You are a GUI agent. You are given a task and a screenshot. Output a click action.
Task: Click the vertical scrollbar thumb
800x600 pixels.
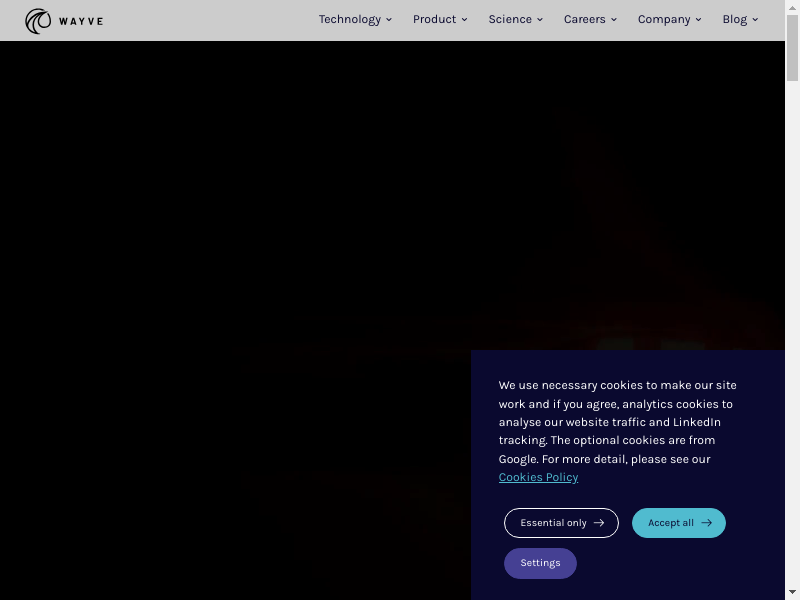[792, 48]
